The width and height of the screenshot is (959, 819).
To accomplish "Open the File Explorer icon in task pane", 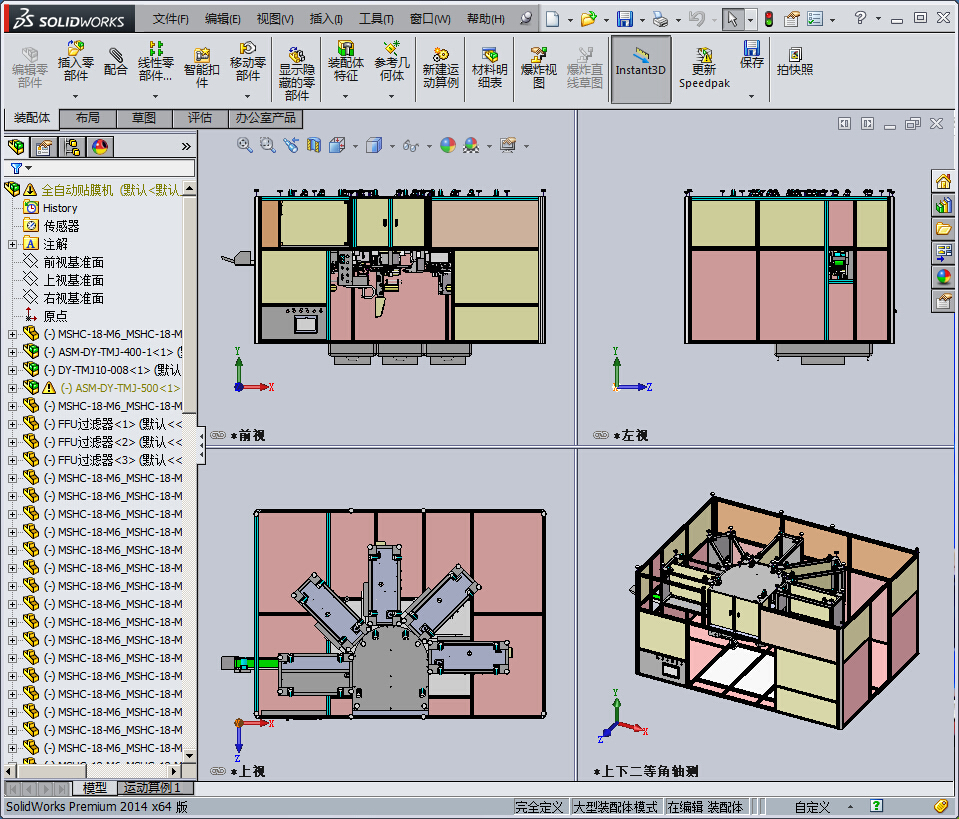I will coord(944,229).
